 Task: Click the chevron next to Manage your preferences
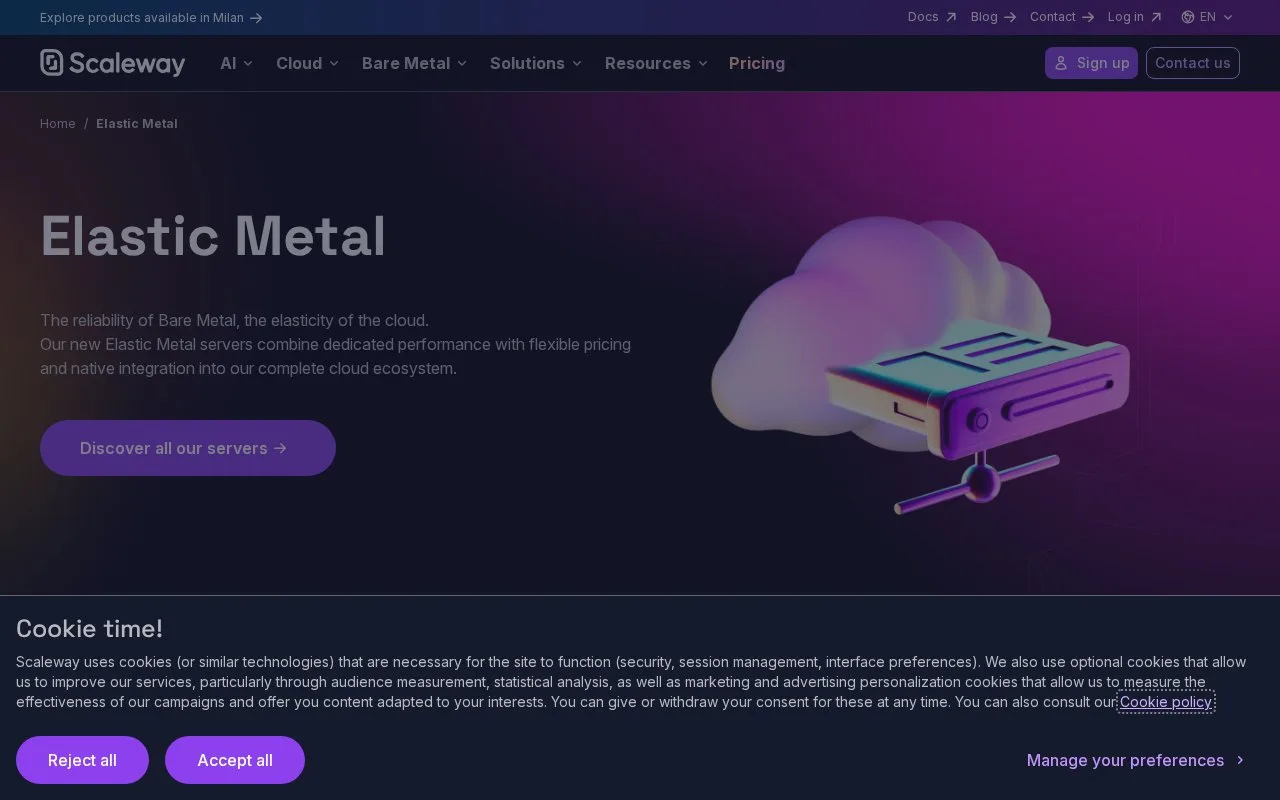click(x=1240, y=760)
